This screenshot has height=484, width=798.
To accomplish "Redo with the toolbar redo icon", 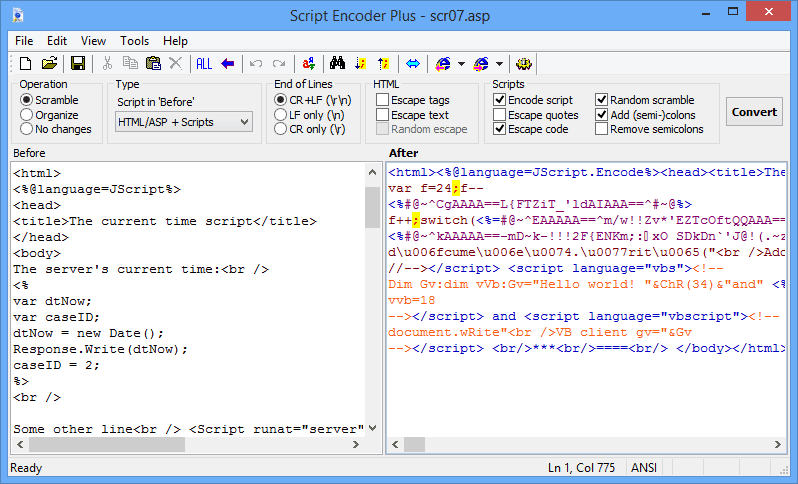I will click(x=279, y=64).
